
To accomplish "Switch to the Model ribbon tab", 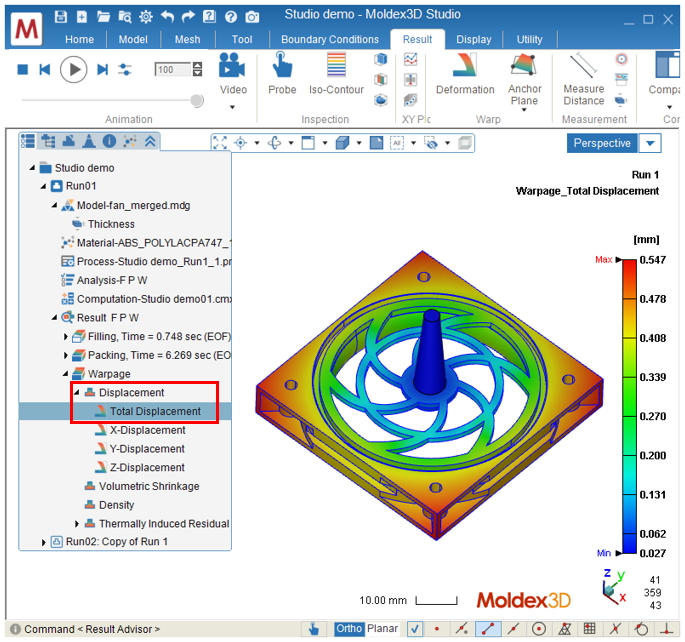I will (133, 39).
